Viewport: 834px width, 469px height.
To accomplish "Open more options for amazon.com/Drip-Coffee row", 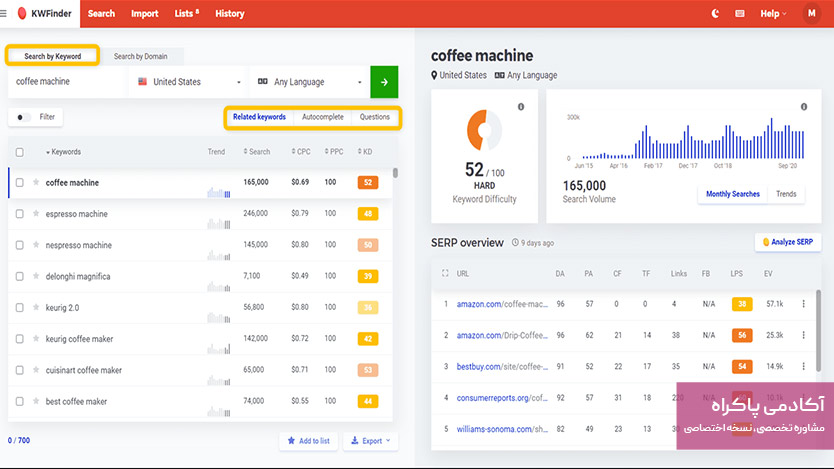I will pos(804,336).
